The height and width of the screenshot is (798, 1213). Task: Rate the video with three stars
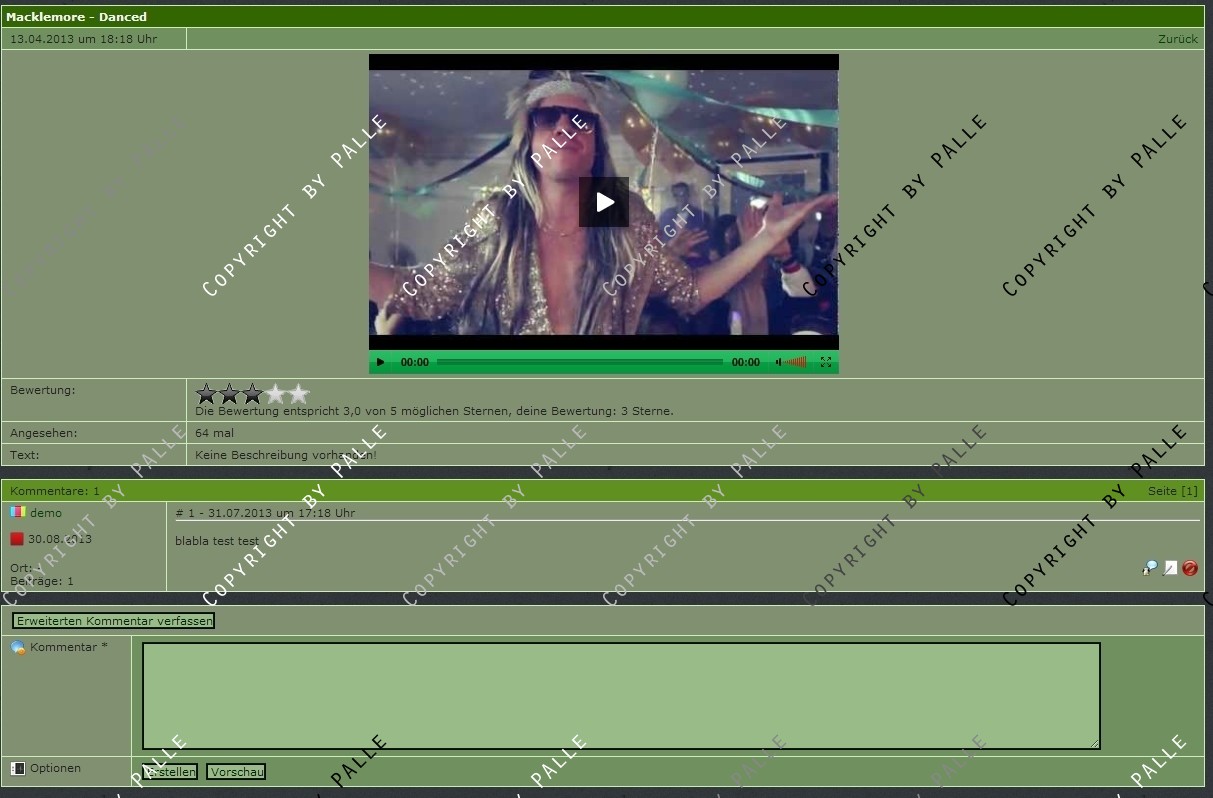coord(253,394)
